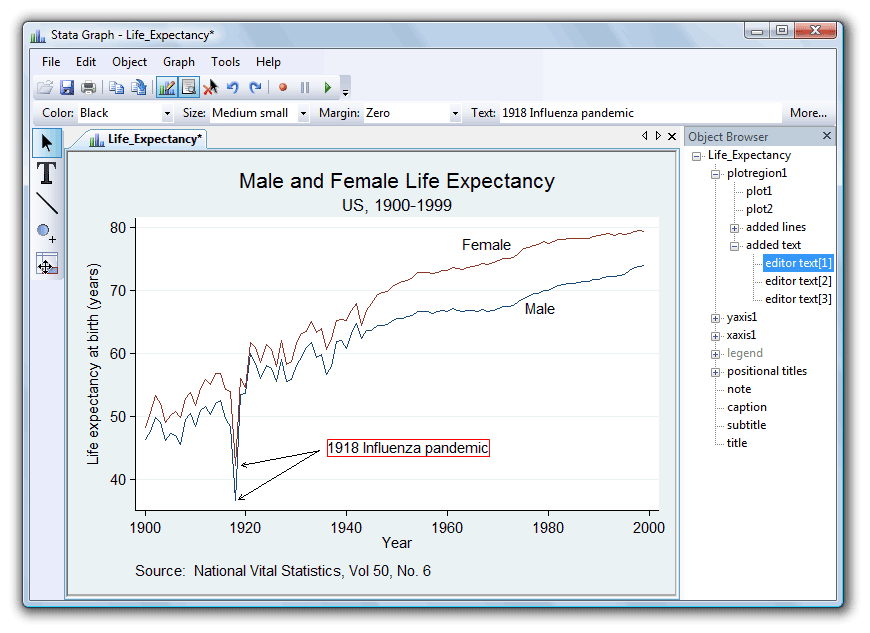Click the Print graph icon

pyautogui.click(x=89, y=87)
